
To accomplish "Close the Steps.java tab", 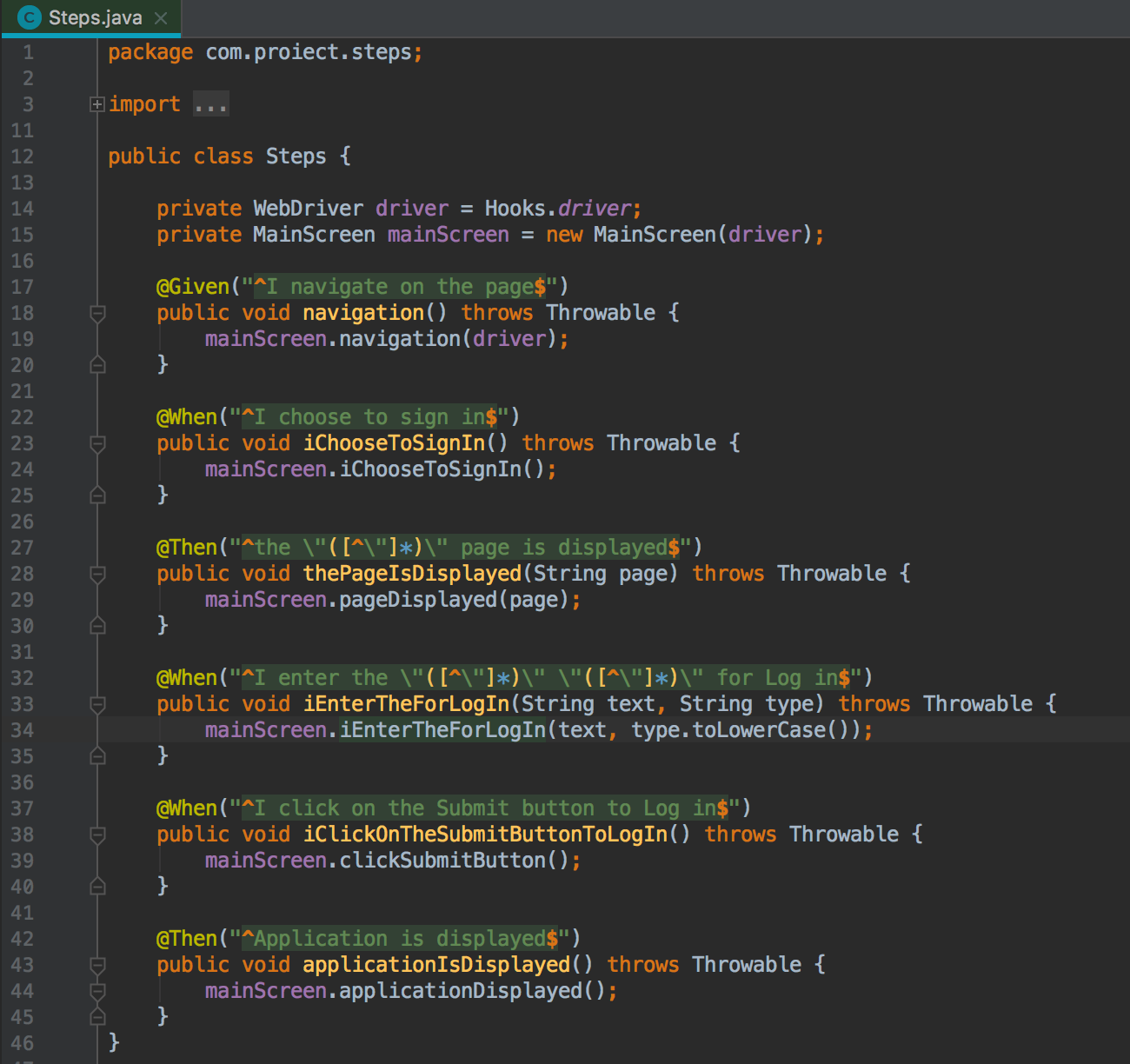I will tap(161, 17).
